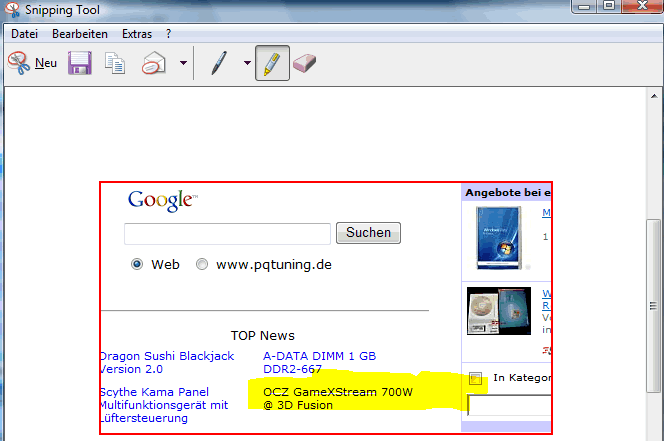Click the CD and box product thumbnail

(x=499, y=311)
